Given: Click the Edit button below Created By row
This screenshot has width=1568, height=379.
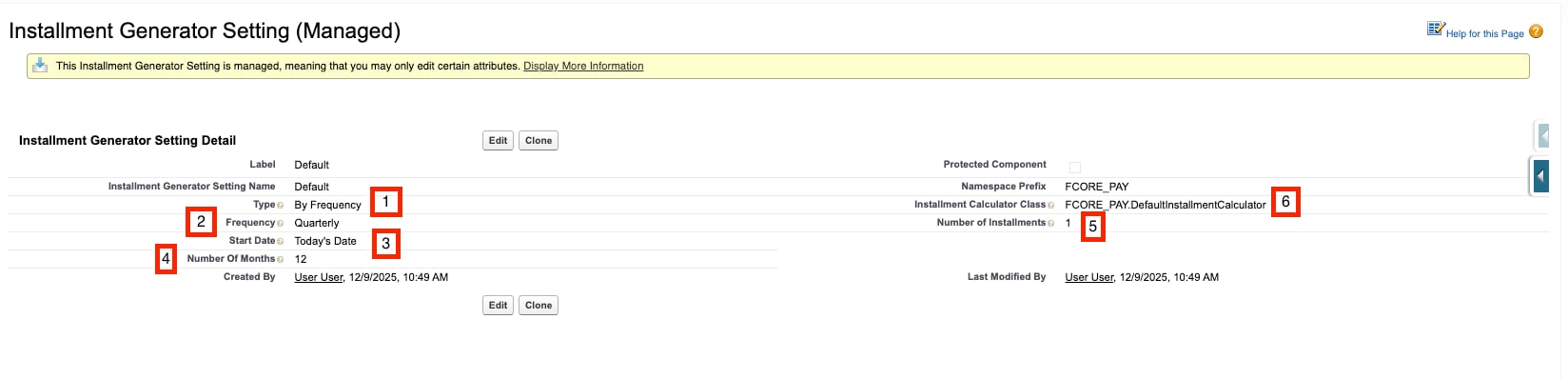Looking at the screenshot, I should click(x=498, y=306).
